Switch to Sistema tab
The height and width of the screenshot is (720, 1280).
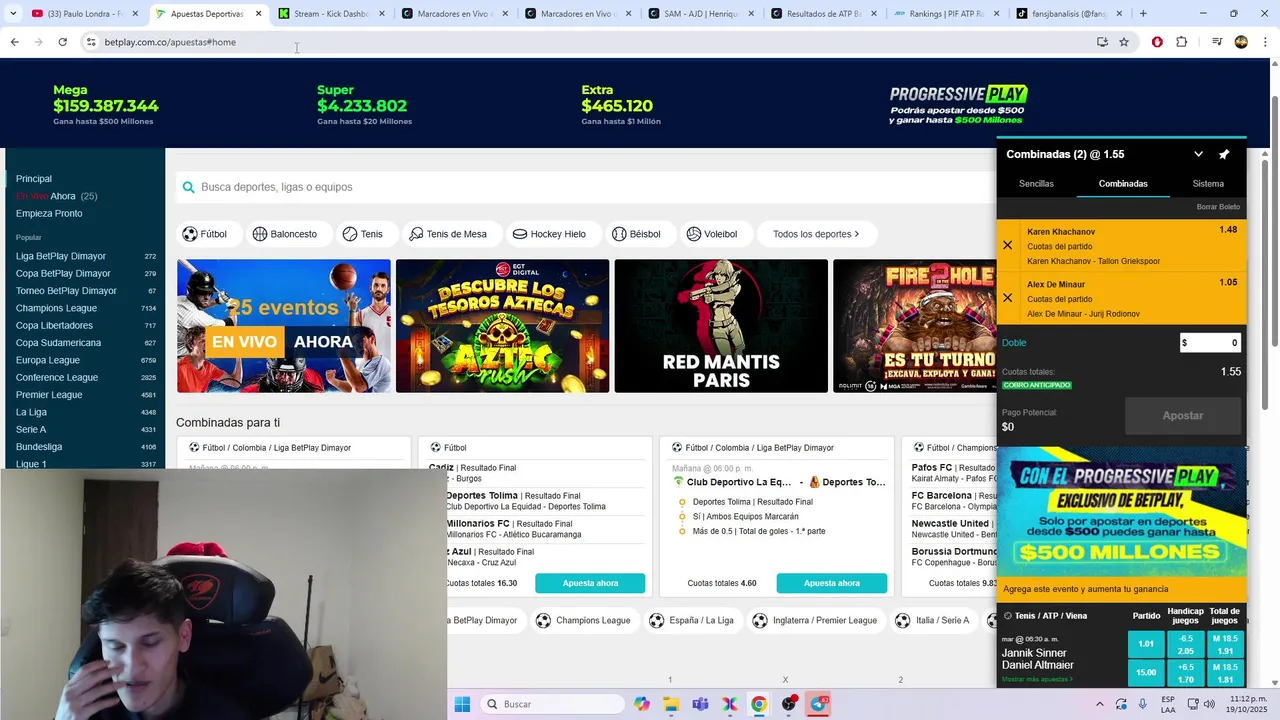(x=1208, y=184)
